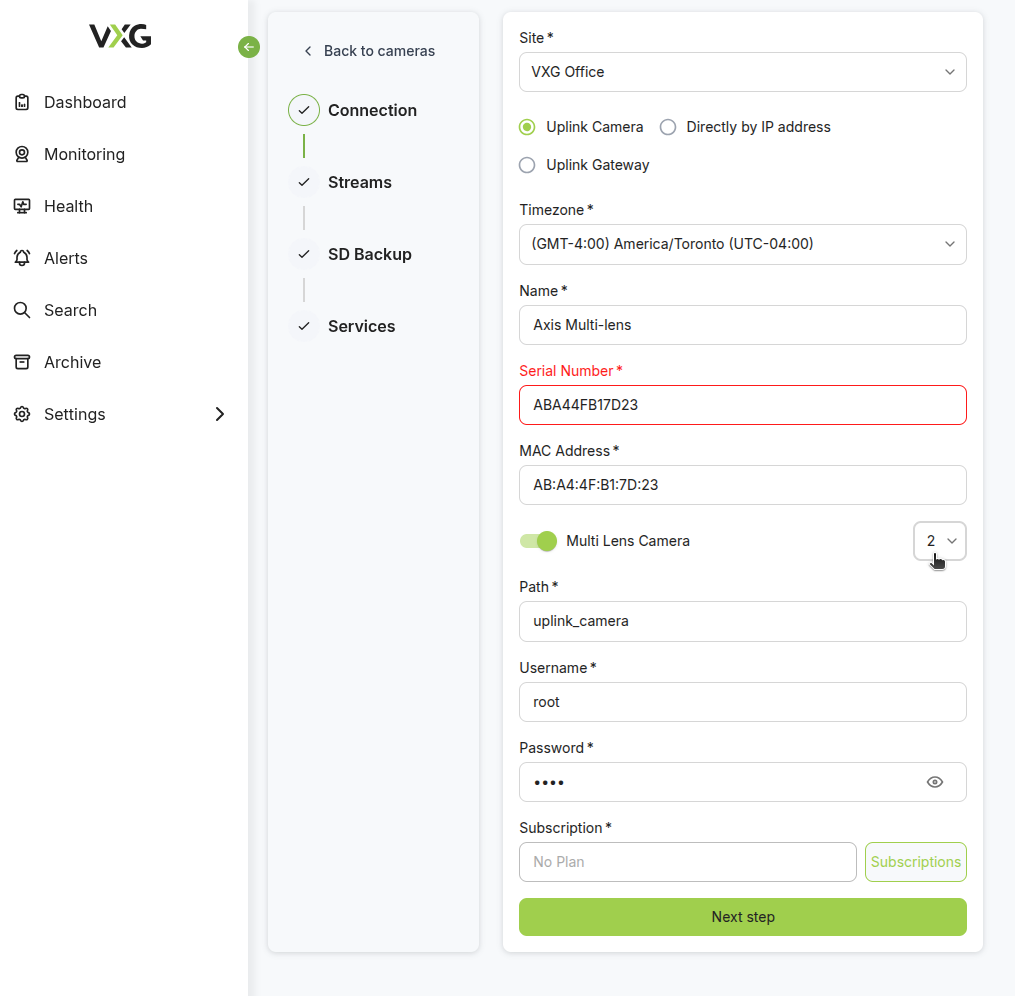The width and height of the screenshot is (1015, 996).
Task: Click the Health monitor icon
Action: coord(22,206)
